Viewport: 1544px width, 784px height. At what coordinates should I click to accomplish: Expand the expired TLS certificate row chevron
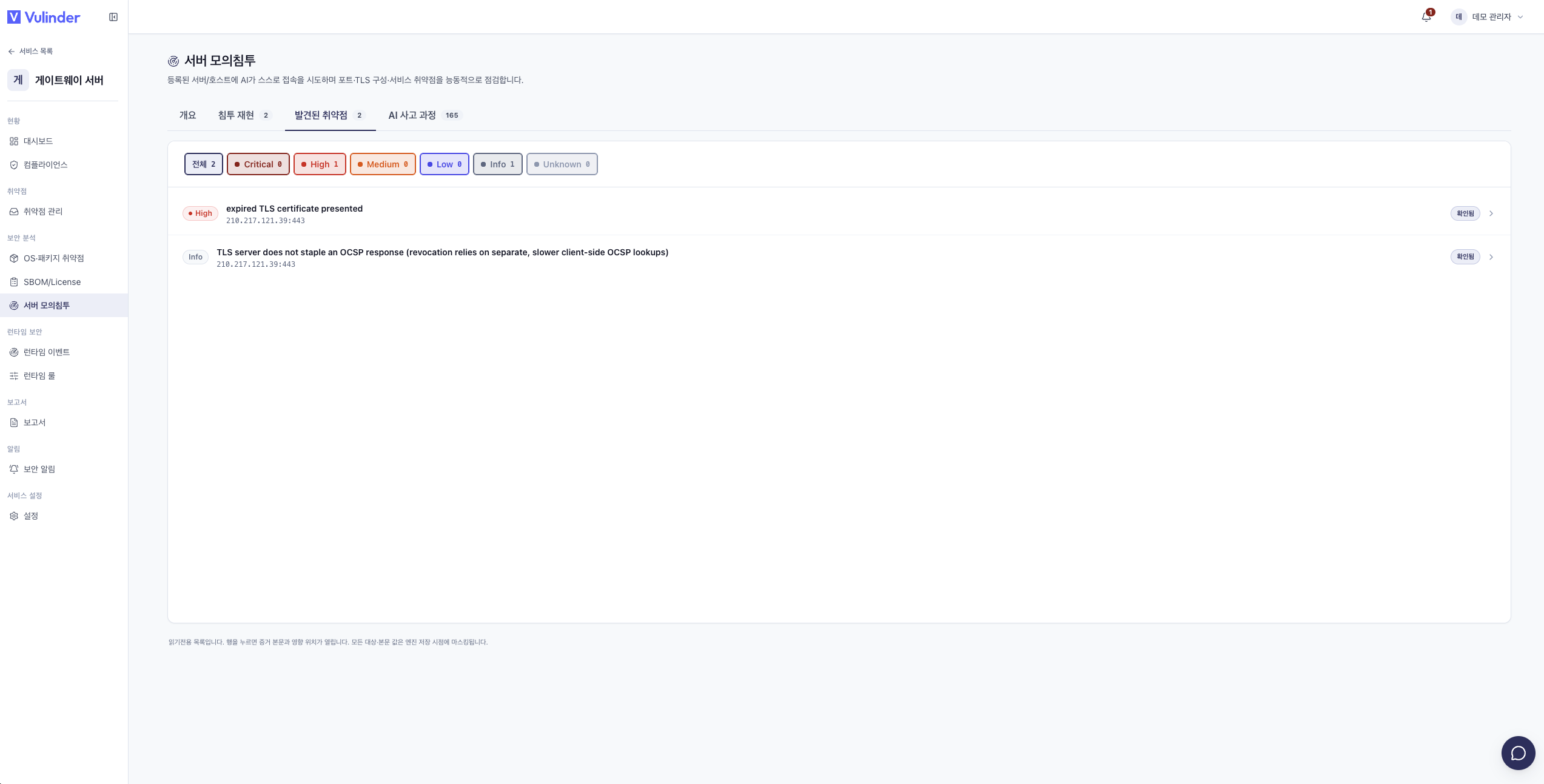tap(1491, 213)
